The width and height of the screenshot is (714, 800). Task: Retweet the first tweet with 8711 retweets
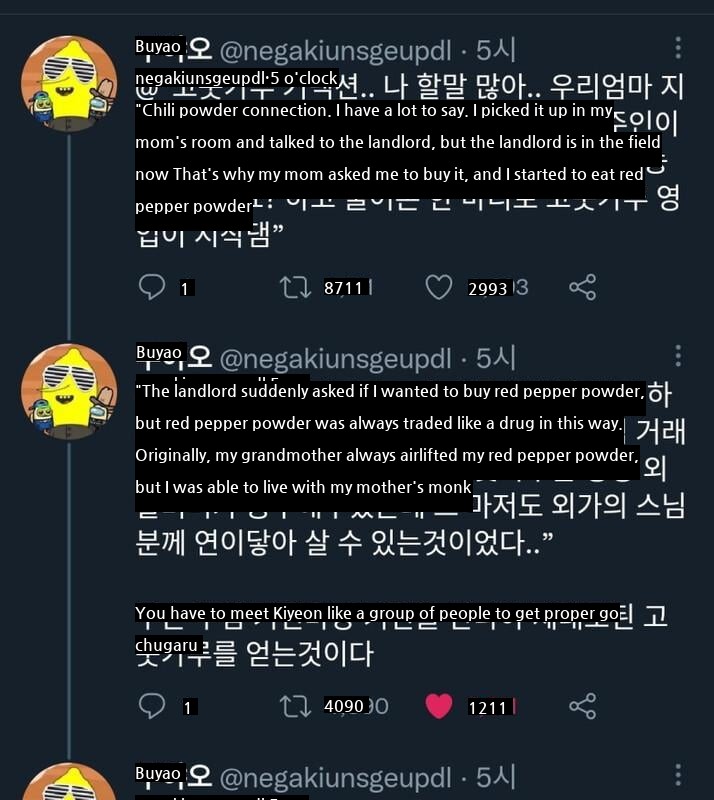click(x=294, y=287)
